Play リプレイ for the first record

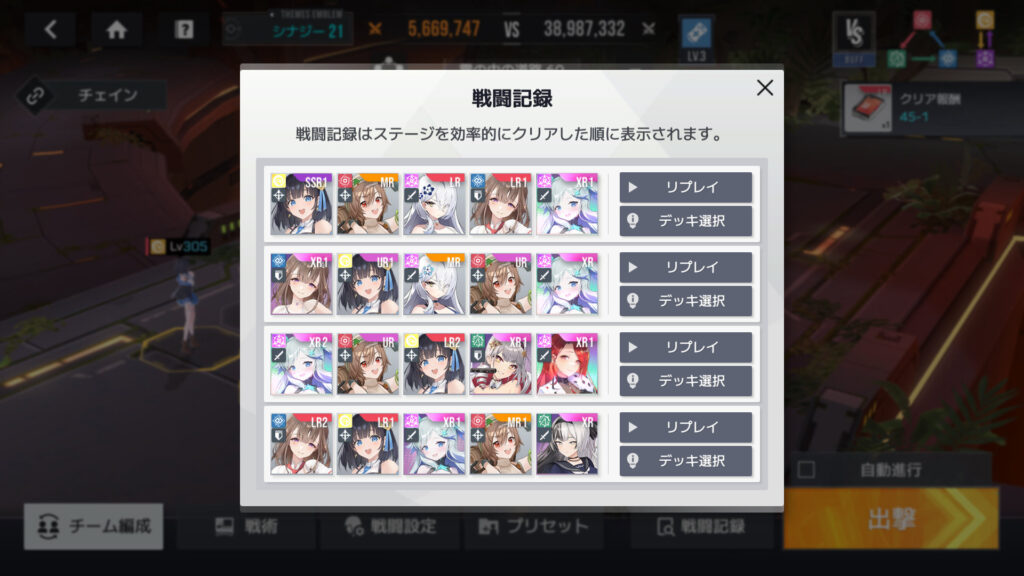pyautogui.click(x=686, y=187)
